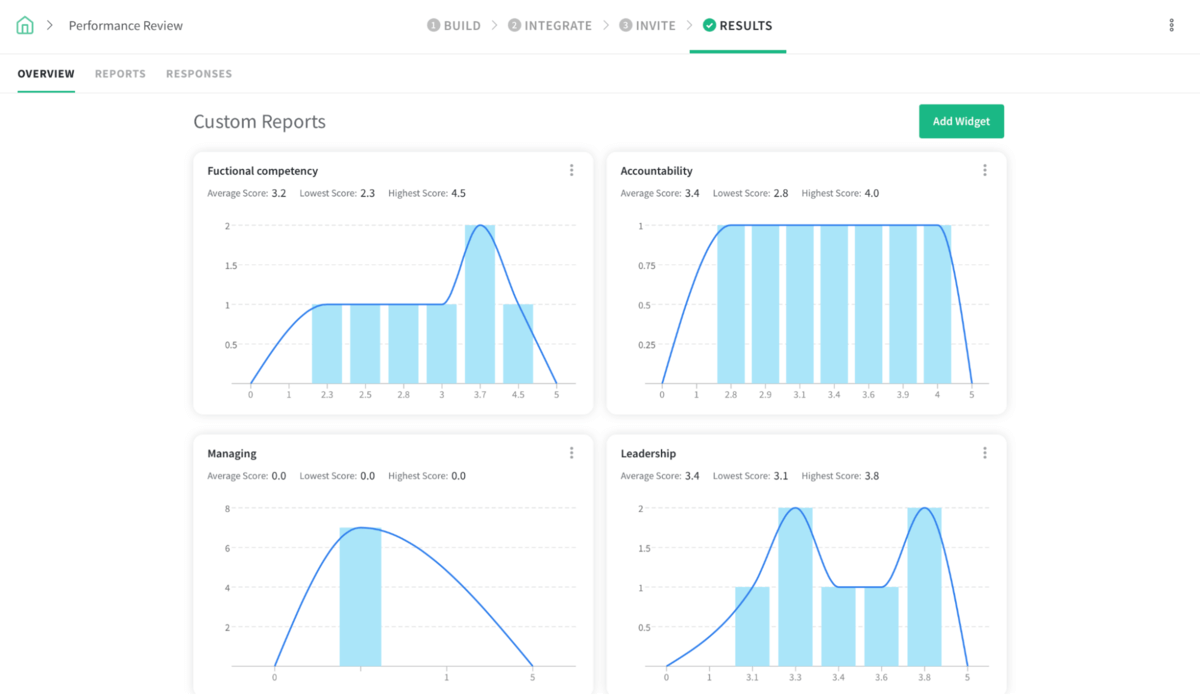
Task: Click the Build step number icon
Action: pos(434,26)
